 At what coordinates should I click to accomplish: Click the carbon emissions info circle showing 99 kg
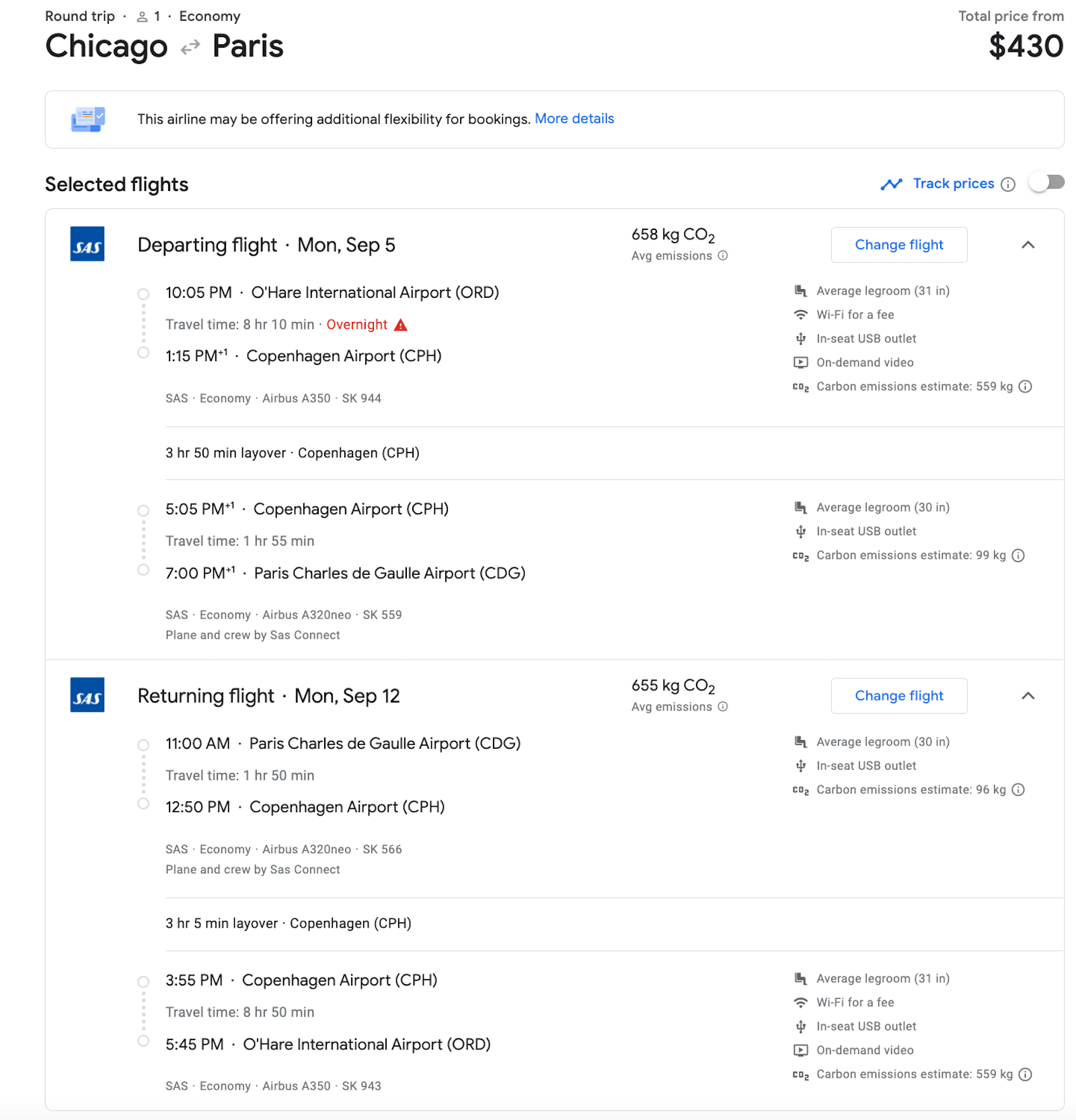coord(1019,555)
